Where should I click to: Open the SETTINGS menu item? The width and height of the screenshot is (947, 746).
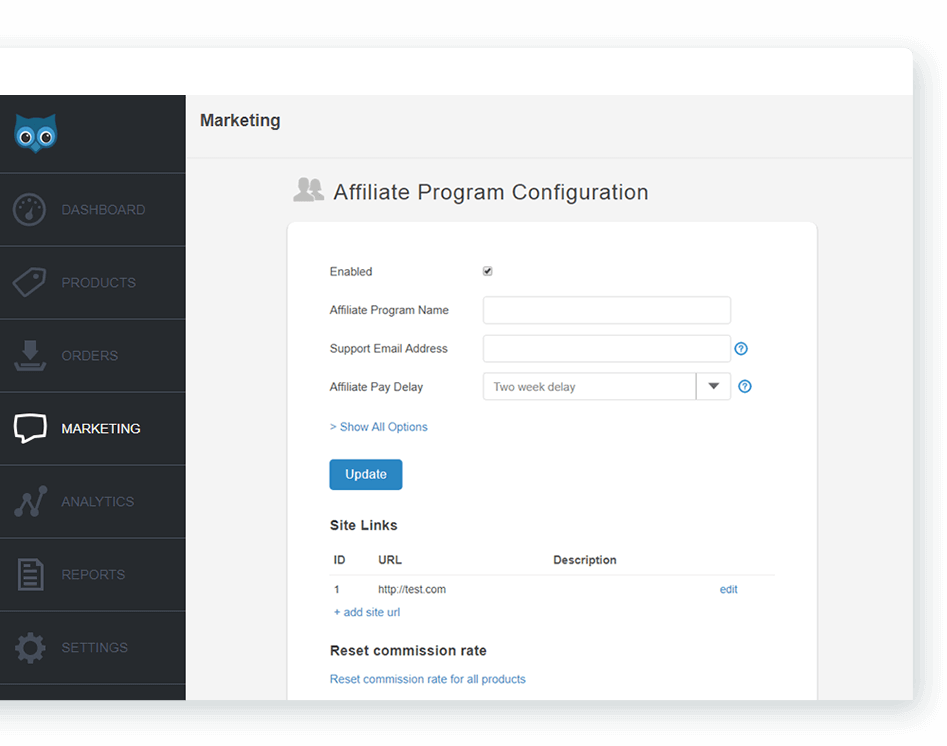(x=93, y=648)
